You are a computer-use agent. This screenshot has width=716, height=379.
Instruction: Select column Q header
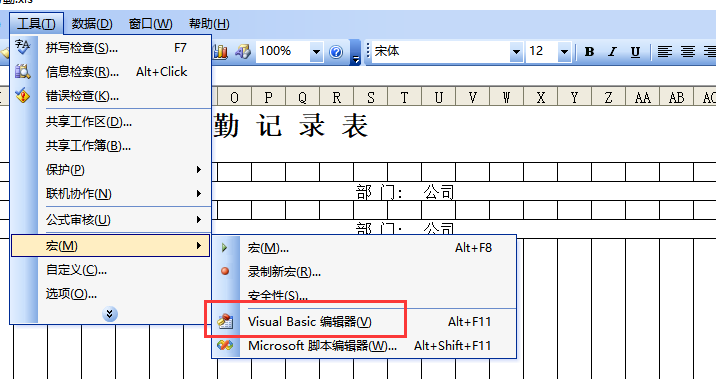tap(302, 97)
